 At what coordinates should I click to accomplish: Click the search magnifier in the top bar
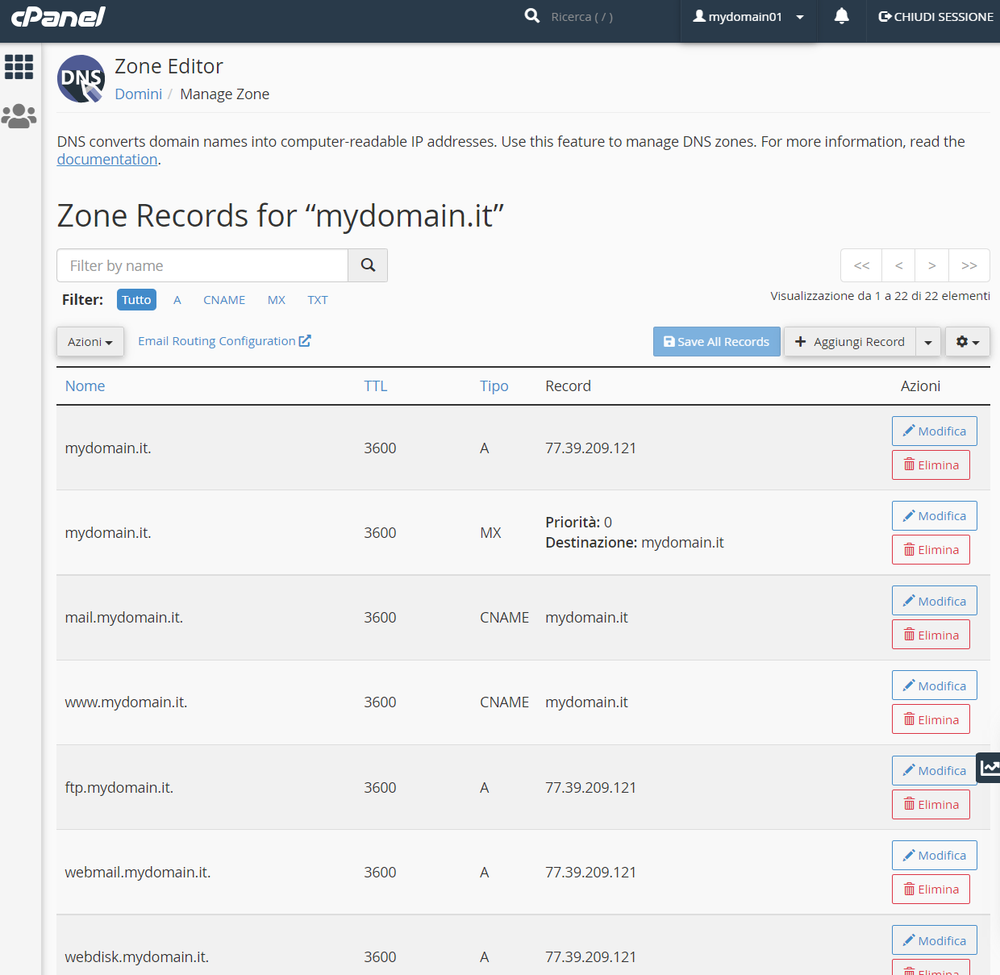pos(532,16)
